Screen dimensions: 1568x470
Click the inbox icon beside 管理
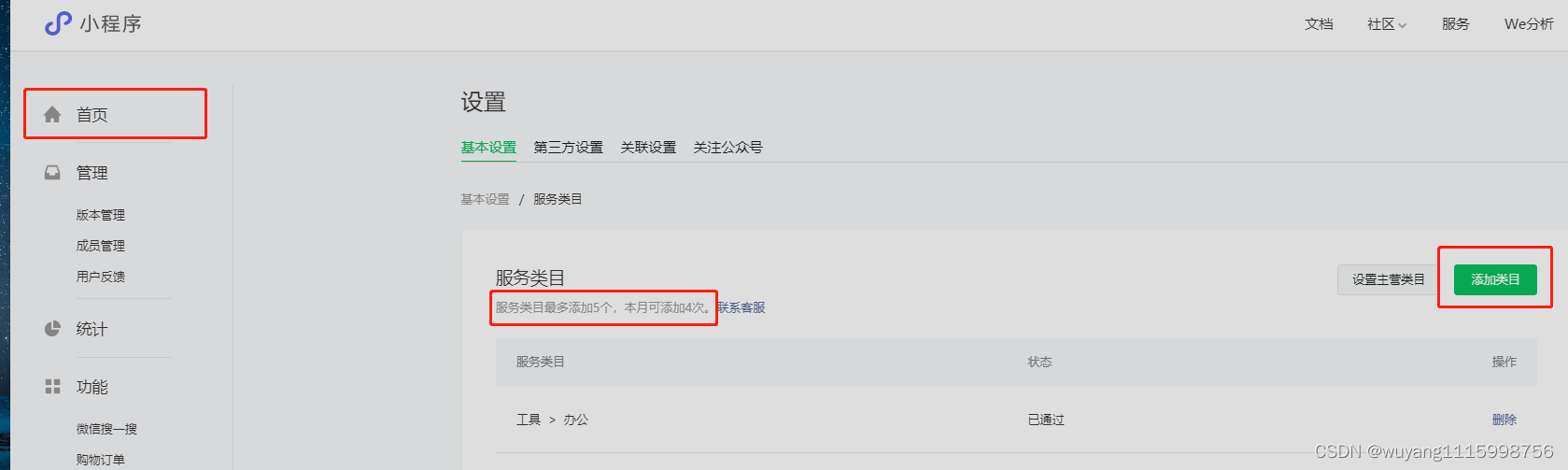click(52, 173)
